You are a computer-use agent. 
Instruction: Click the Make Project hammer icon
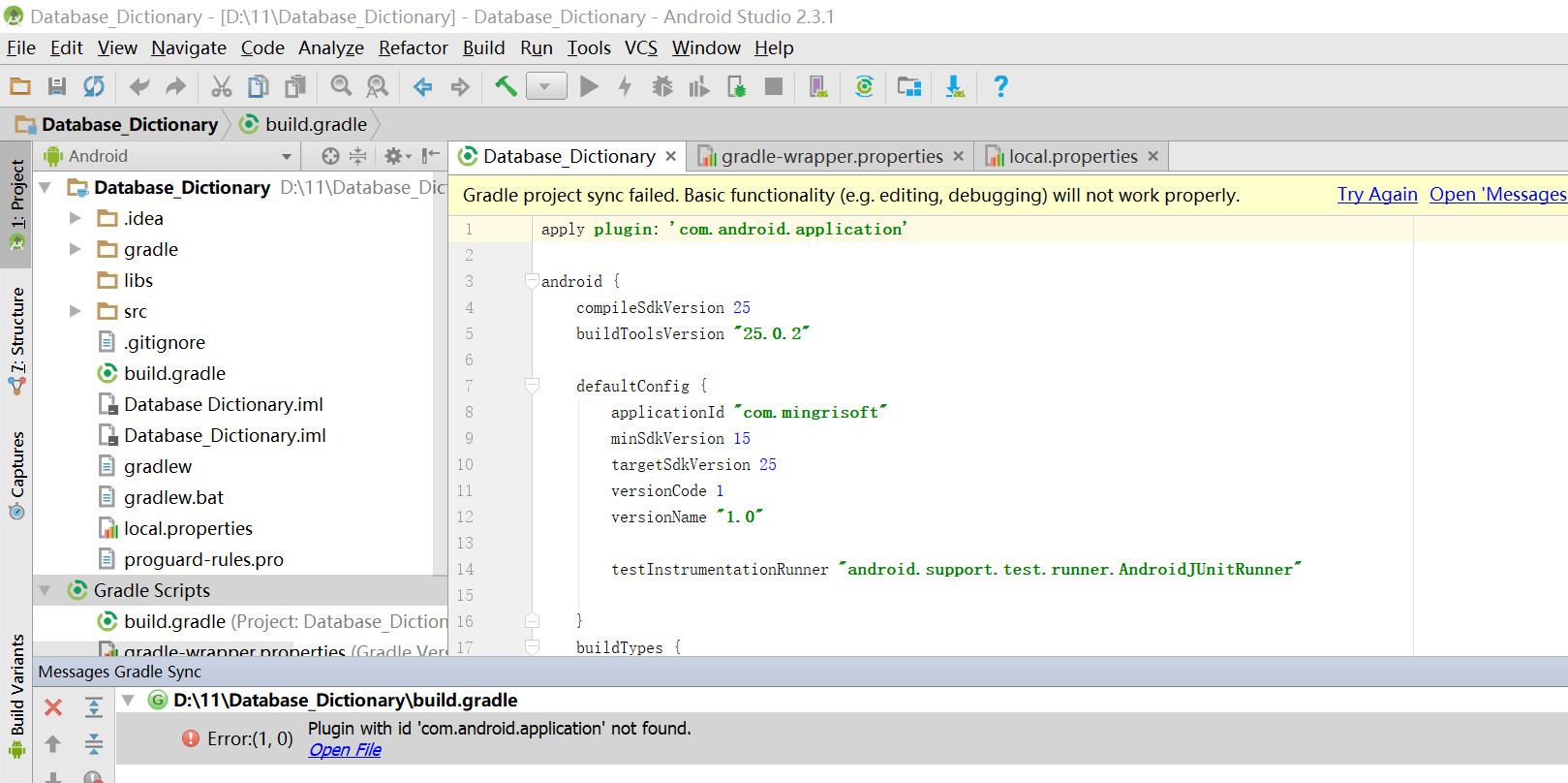(x=506, y=86)
